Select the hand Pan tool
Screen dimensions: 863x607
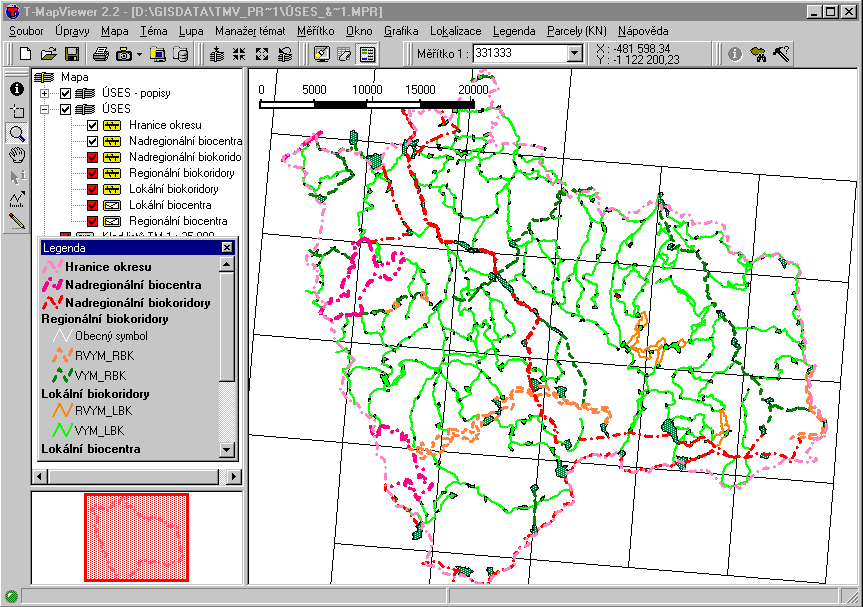17,155
